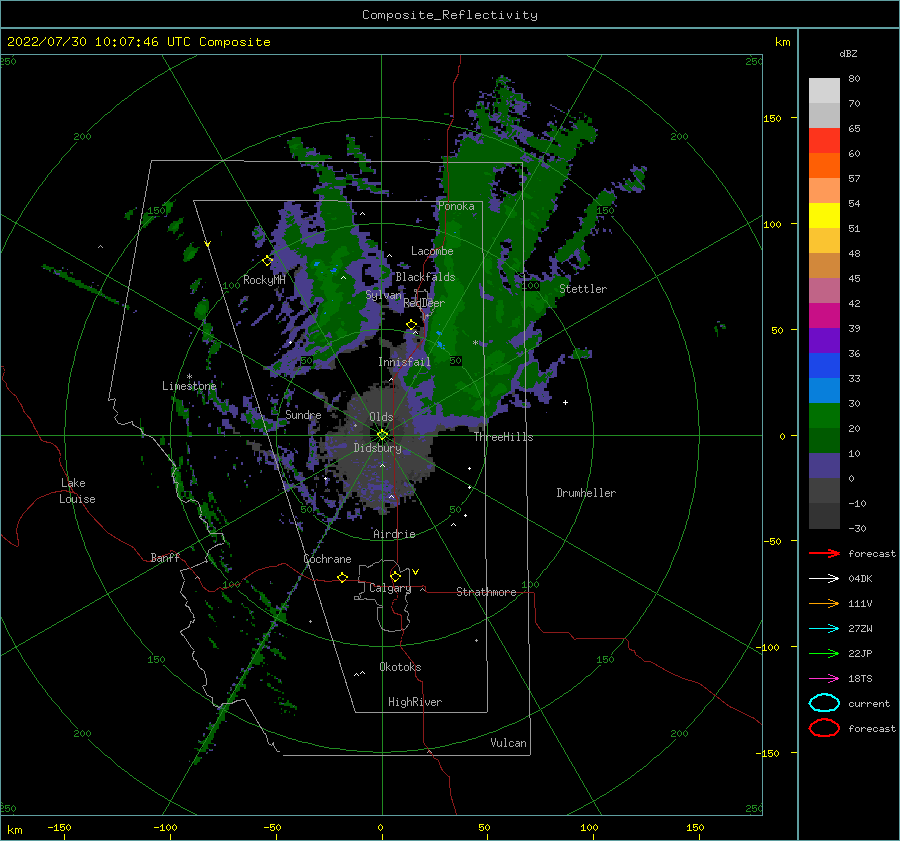Select the Strathmore label
The height and width of the screenshot is (841, 900).
[x=486, y=592]
